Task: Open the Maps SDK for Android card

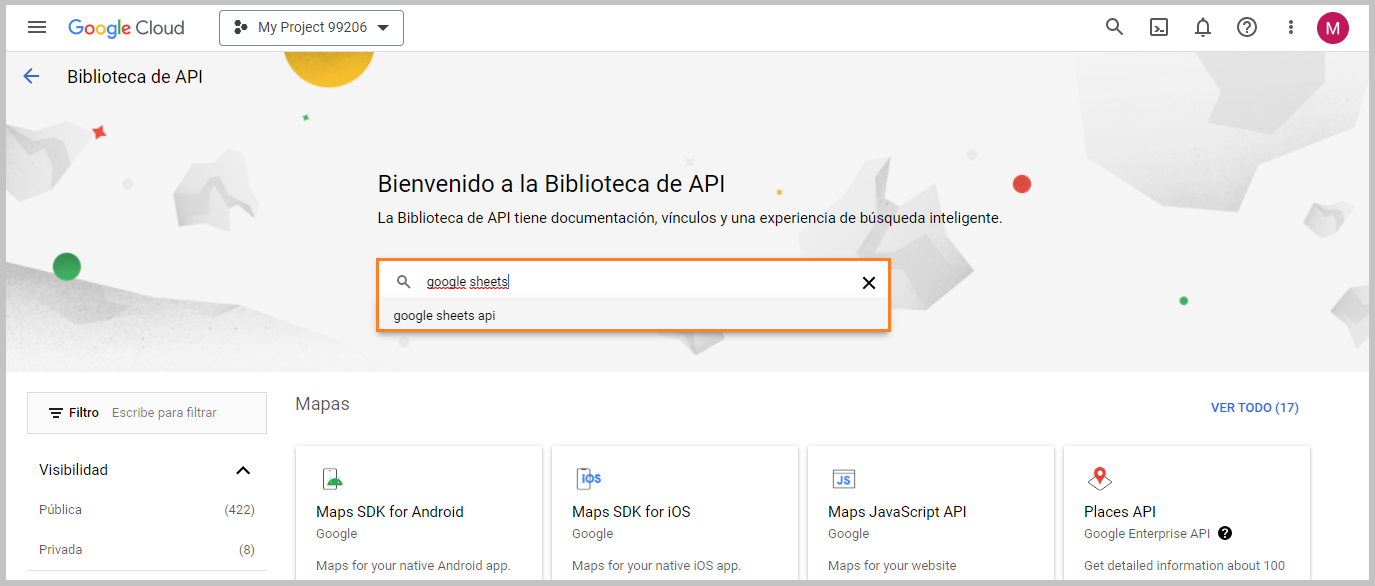Action: [419, 513]
